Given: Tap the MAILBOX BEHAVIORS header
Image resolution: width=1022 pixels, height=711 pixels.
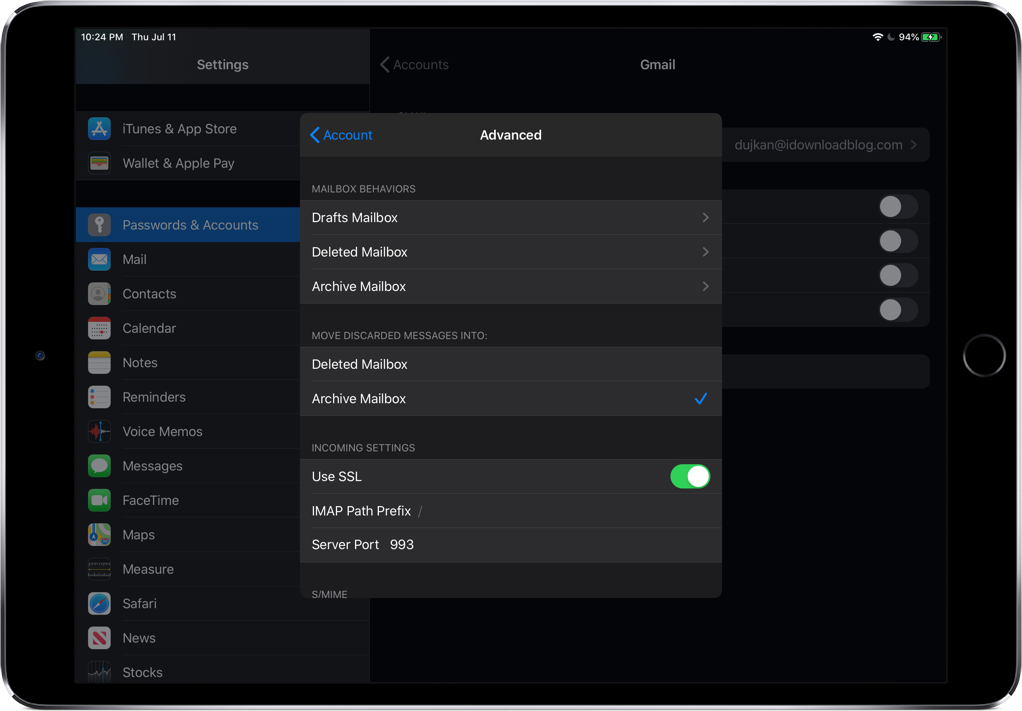Looking at the screenshot, I should click(363, 189).
